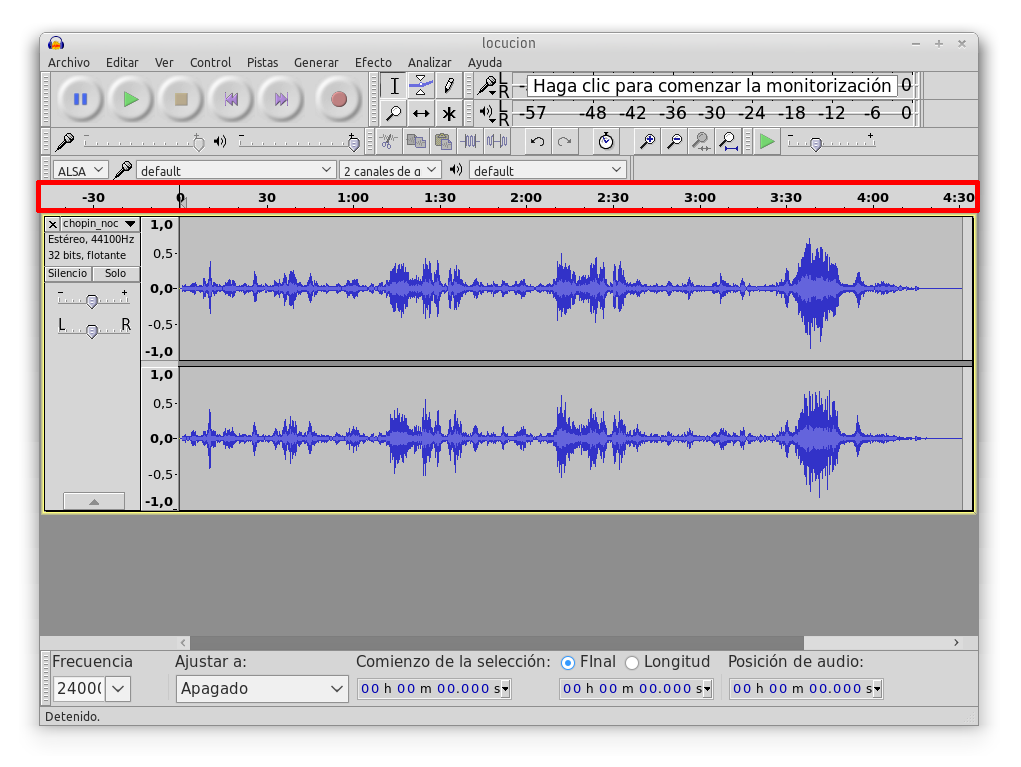Open the 2 canales recording channels dropdown

(x=390, y=171)
